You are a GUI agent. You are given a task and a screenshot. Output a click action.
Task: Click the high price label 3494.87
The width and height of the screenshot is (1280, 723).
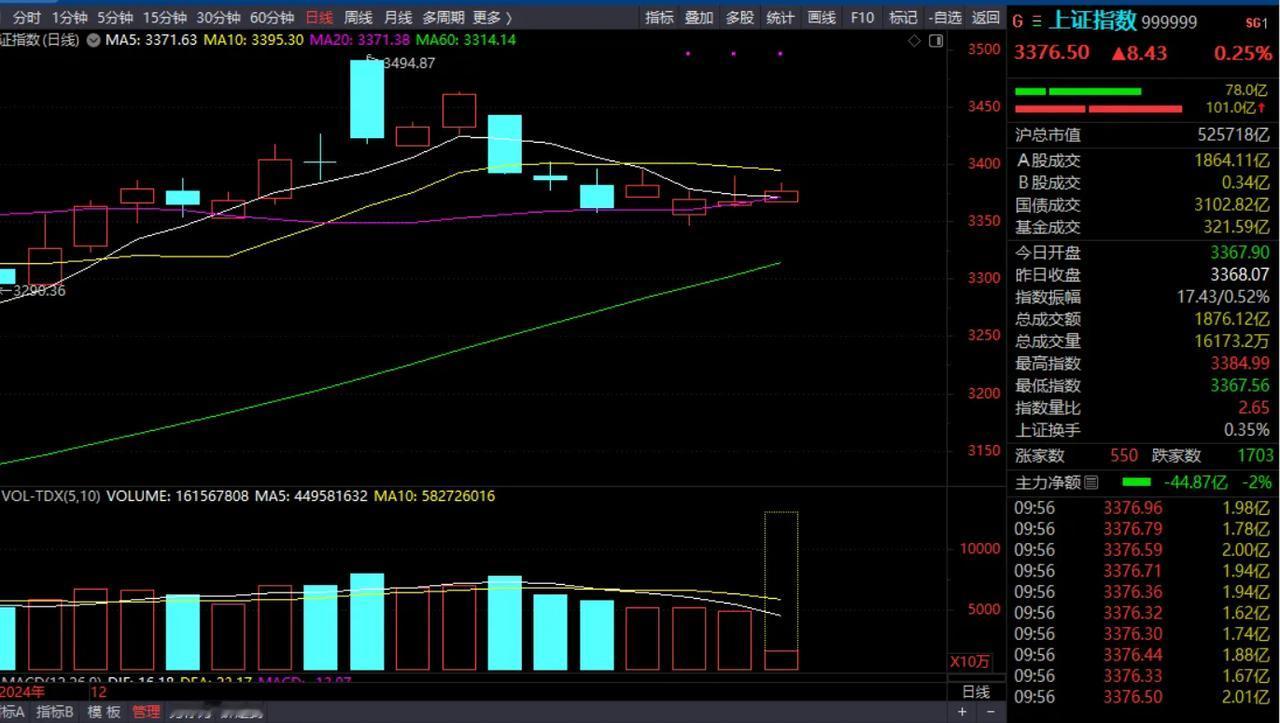410,63
